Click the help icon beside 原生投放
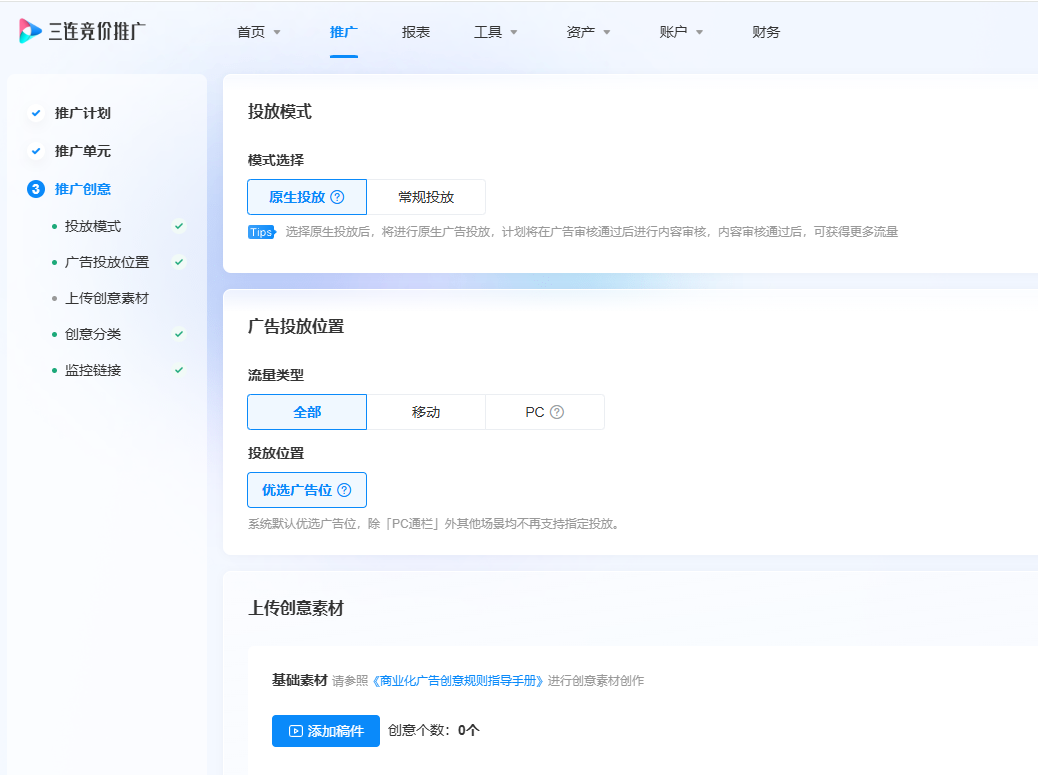Screen dimensions: 1038x775 [x=339, y=196]
